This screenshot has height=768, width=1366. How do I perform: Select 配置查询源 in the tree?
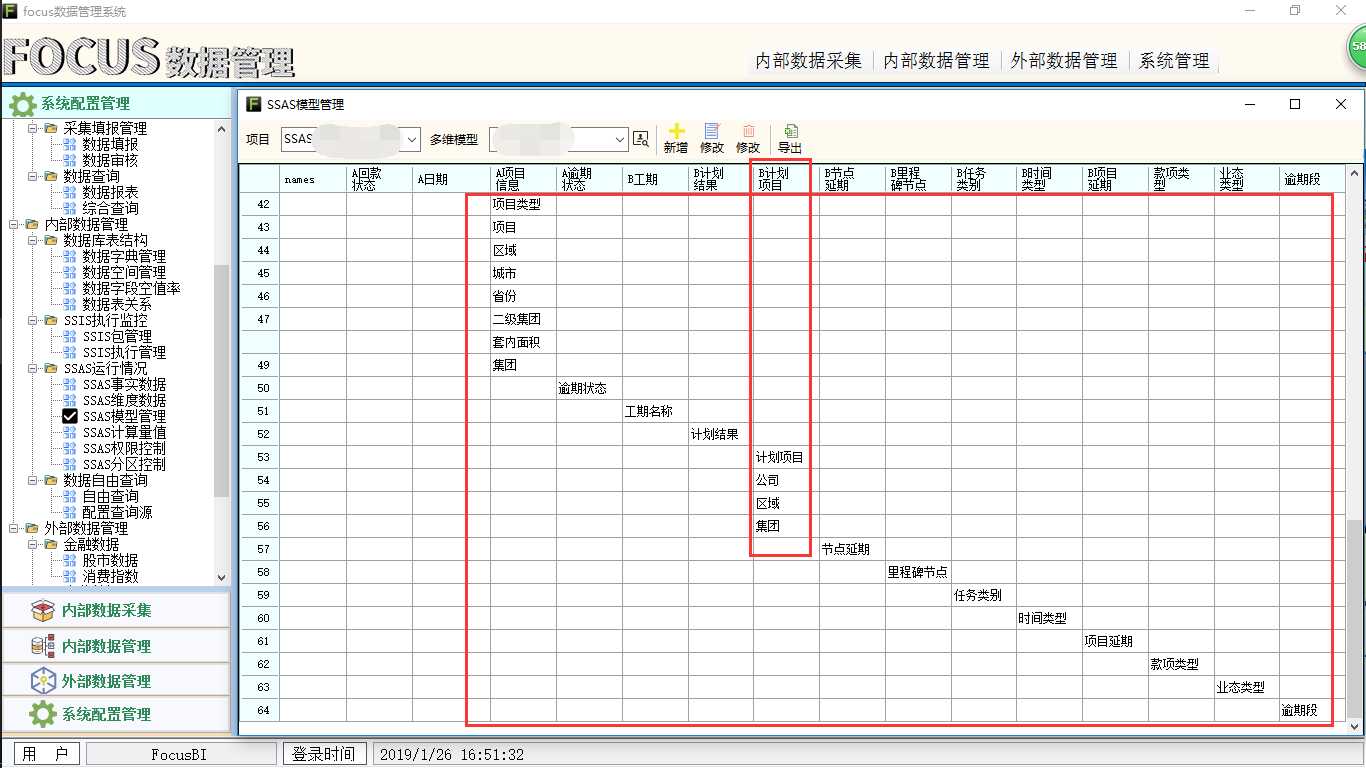pos(117,512)
